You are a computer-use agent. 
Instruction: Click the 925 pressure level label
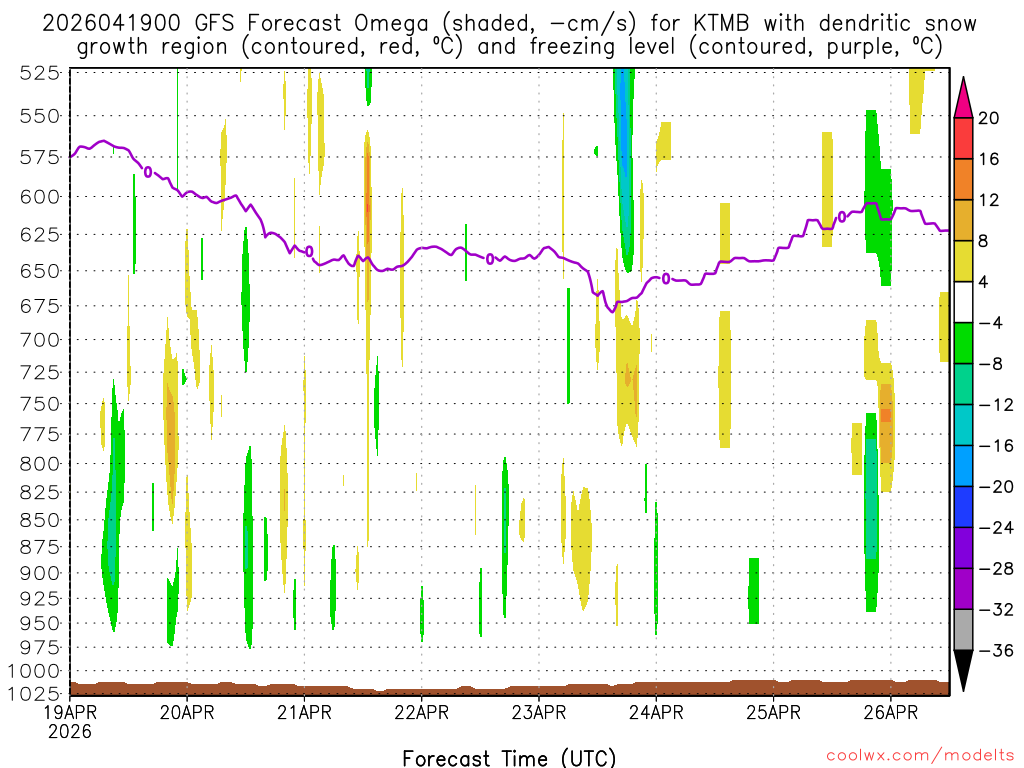pyautogui.click(x=40, y=599)
